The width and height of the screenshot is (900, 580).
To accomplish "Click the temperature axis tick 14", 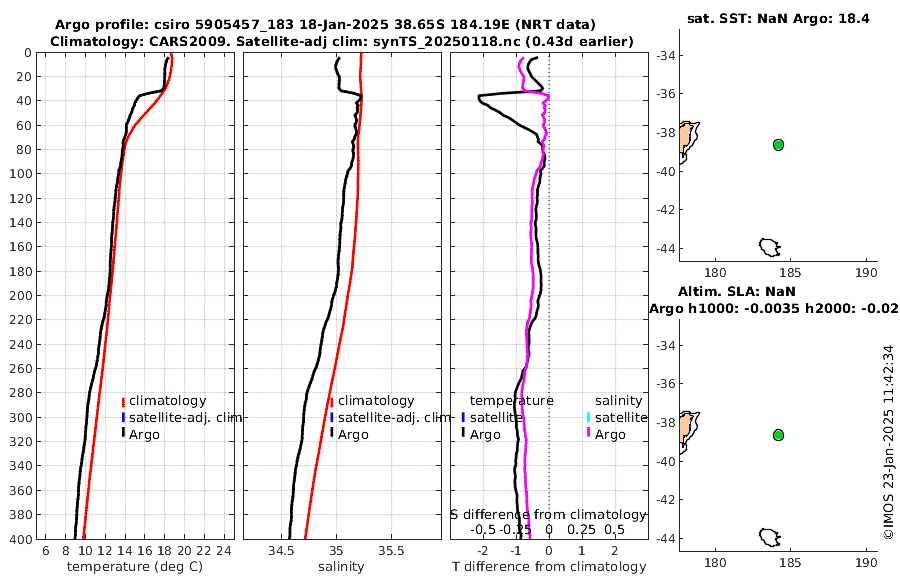I will point(125,551).
